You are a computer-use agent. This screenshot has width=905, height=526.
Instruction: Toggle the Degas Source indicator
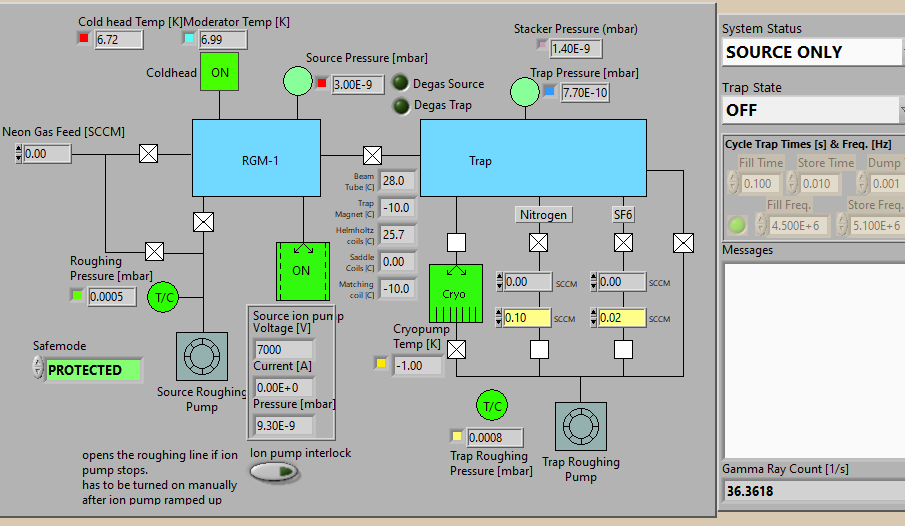[x=401, y=83]
